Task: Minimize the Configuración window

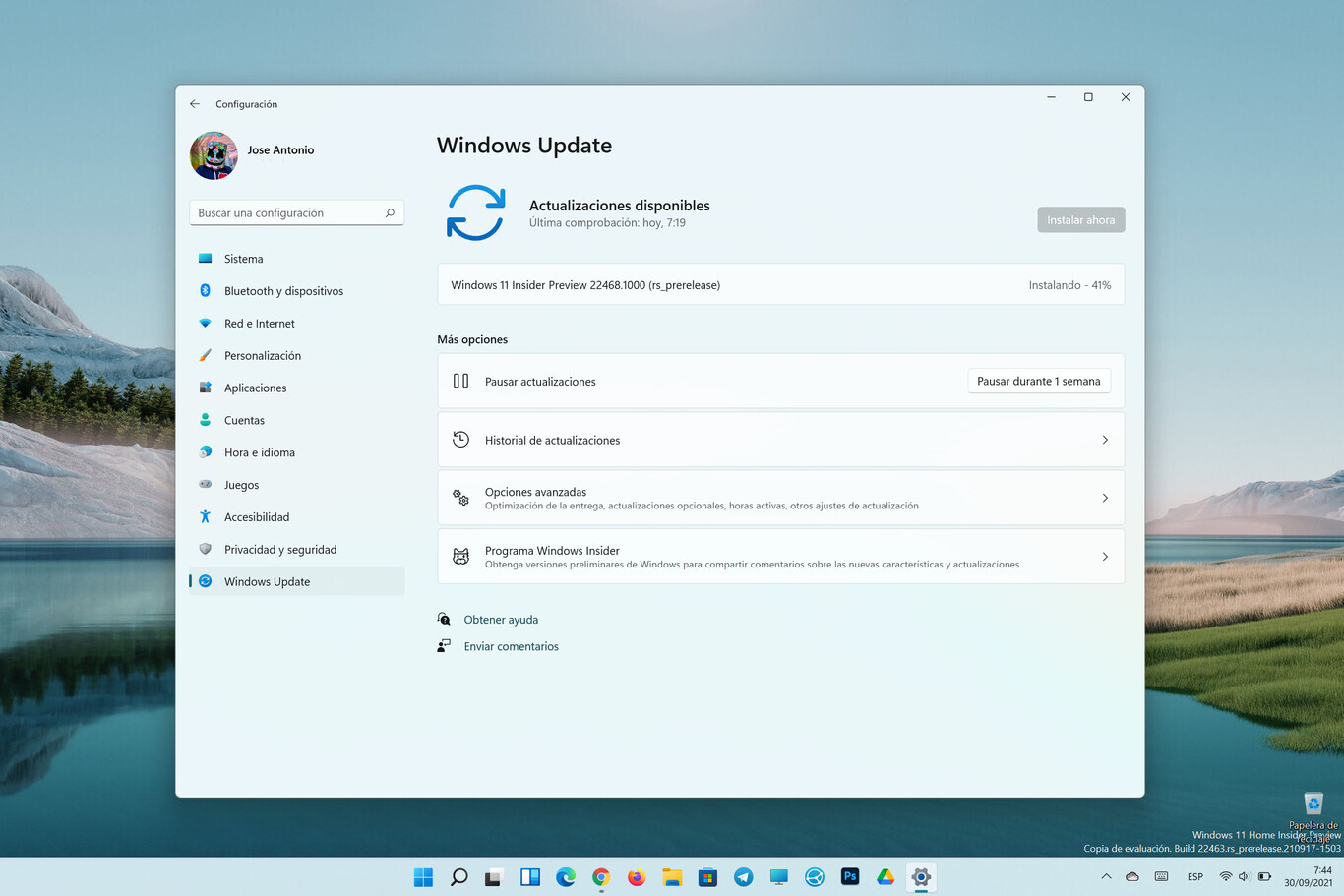Action: (x=1051, y=97)
